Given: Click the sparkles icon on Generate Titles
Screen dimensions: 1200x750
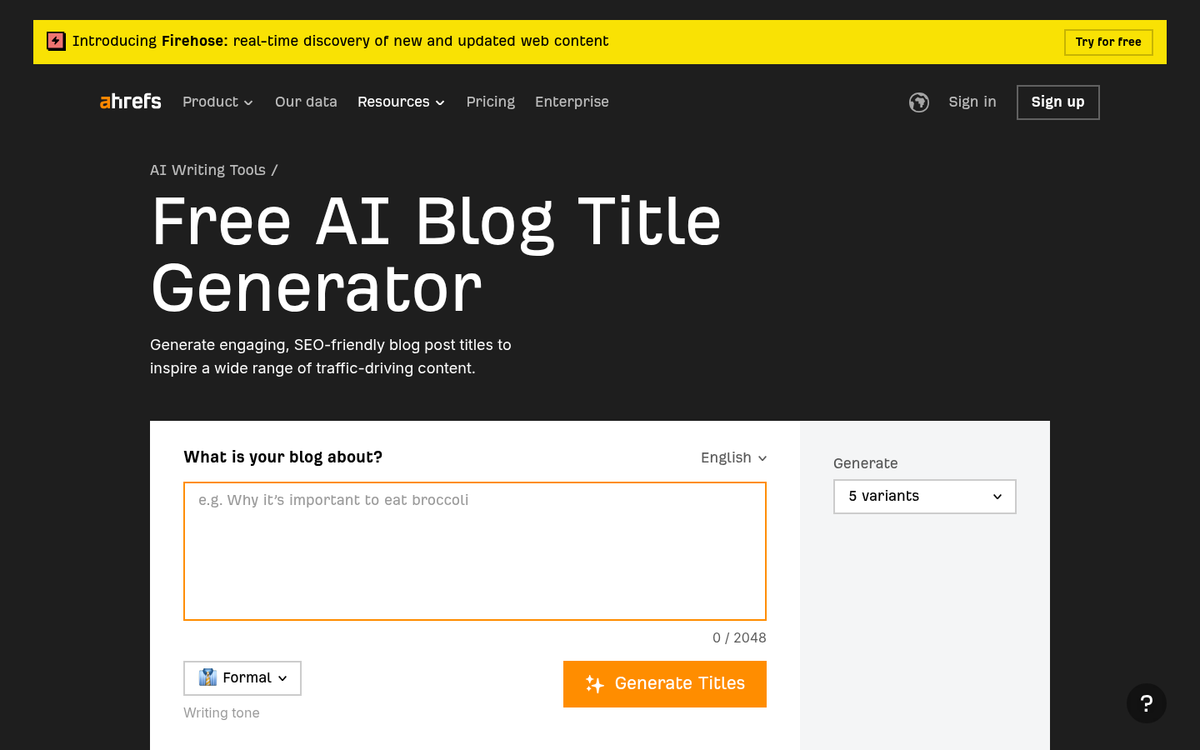Looking at the screenshot, I should [x=594, y=684].
